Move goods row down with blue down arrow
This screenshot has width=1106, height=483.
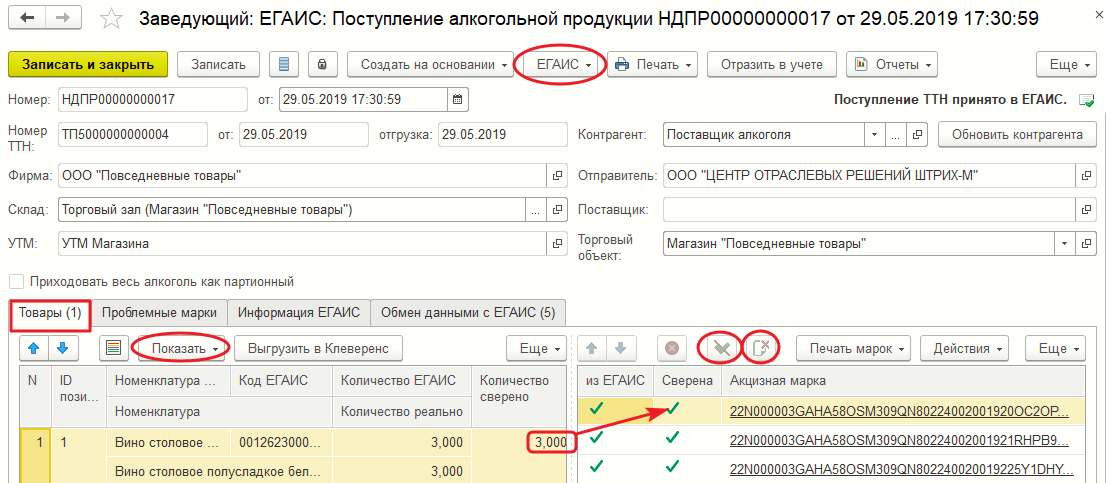pos(63,348)
